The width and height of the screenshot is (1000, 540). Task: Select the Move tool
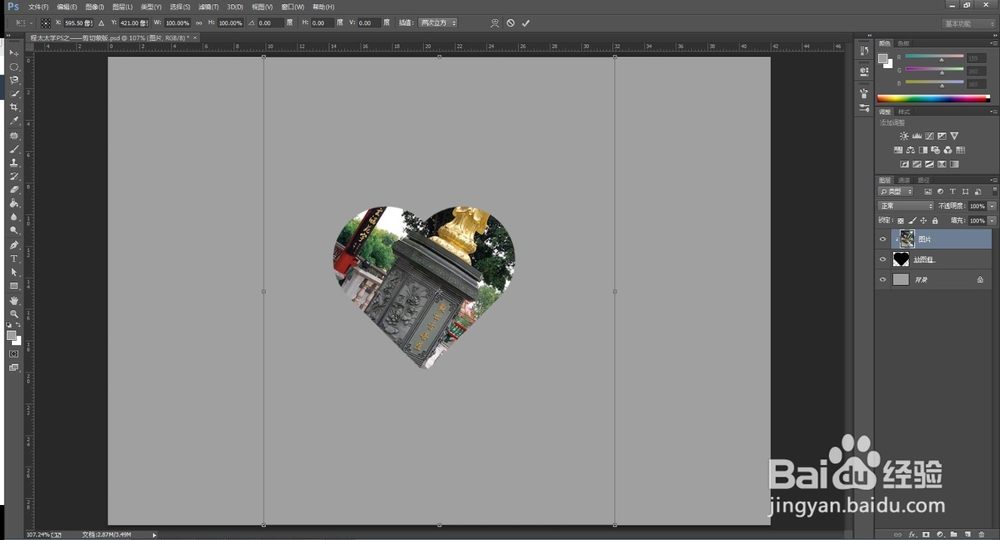[x=14, y=53]
